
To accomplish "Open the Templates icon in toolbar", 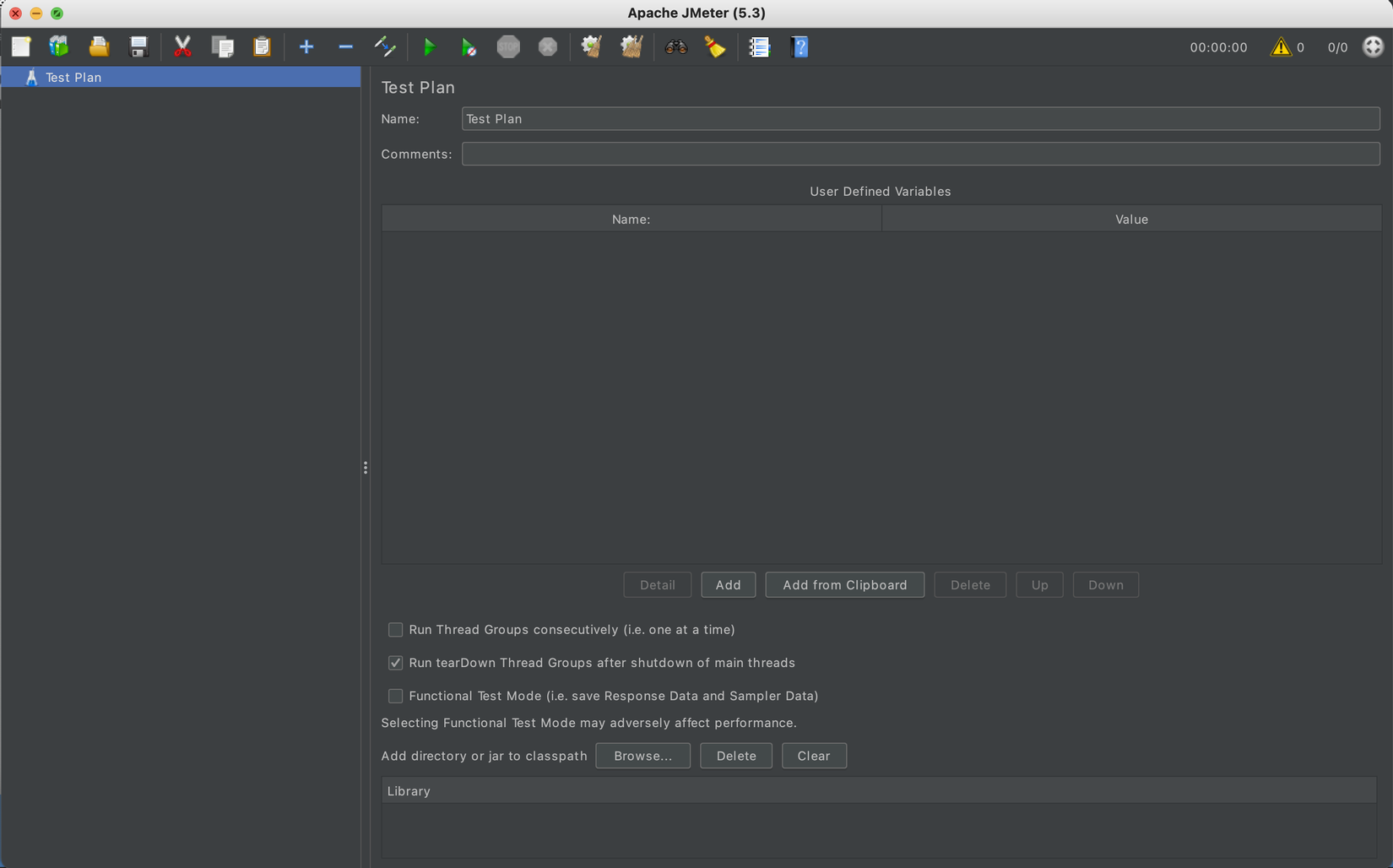I will click(x=59, y=47).
